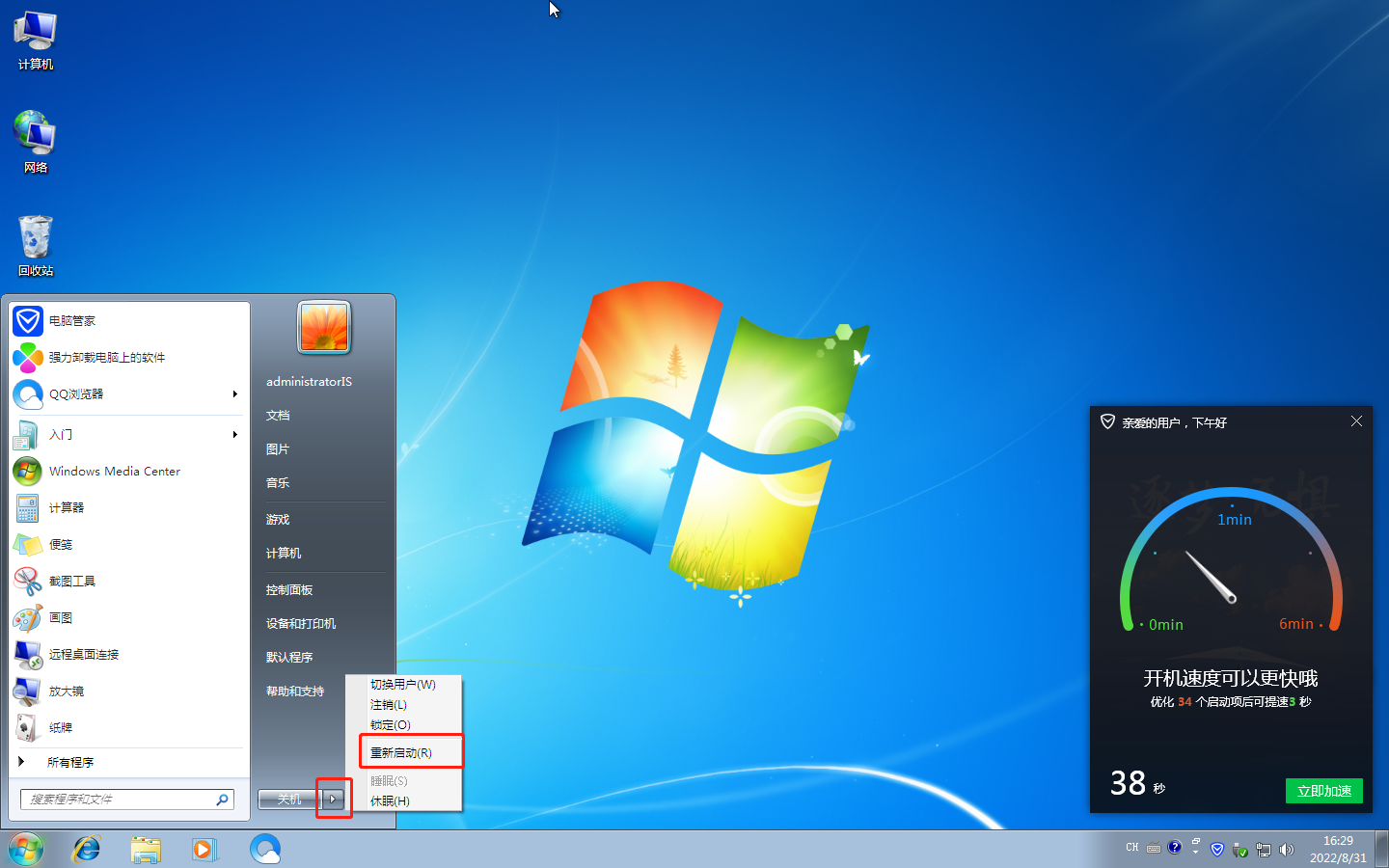Launch Windows Media Center

(129, 472)
